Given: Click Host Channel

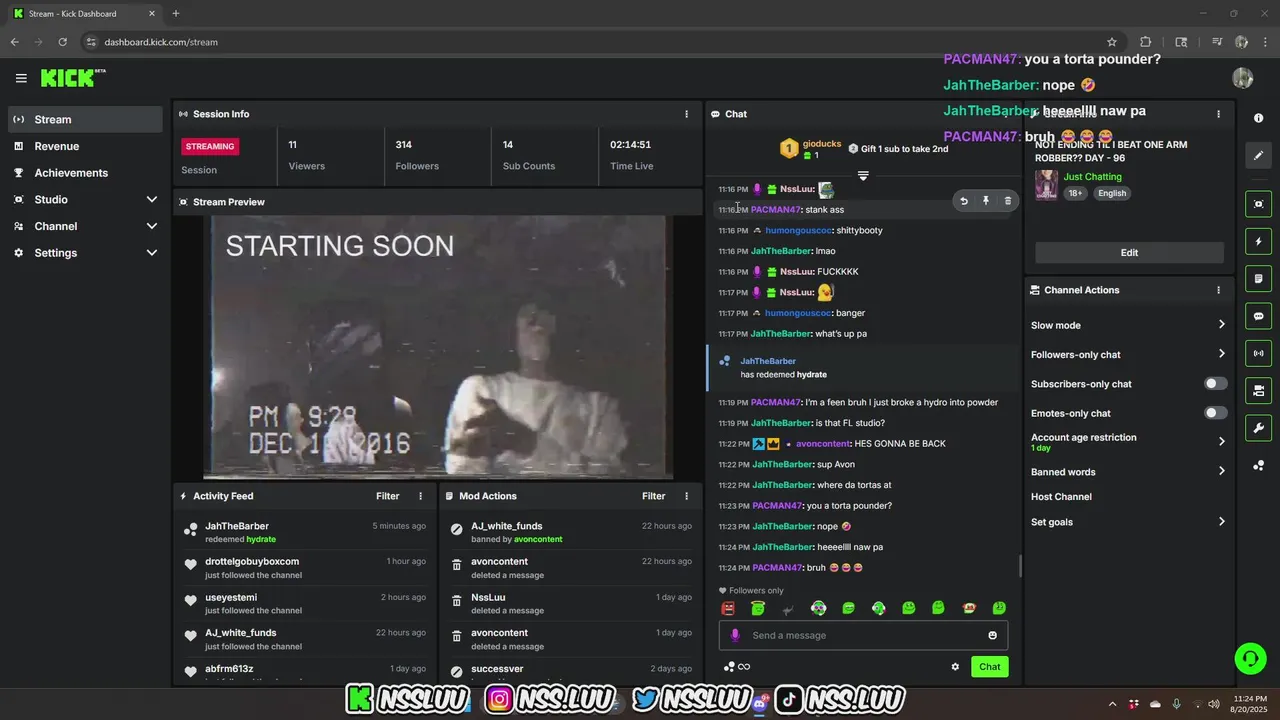Looking at the screenshot, I should tap(1061, 497).
